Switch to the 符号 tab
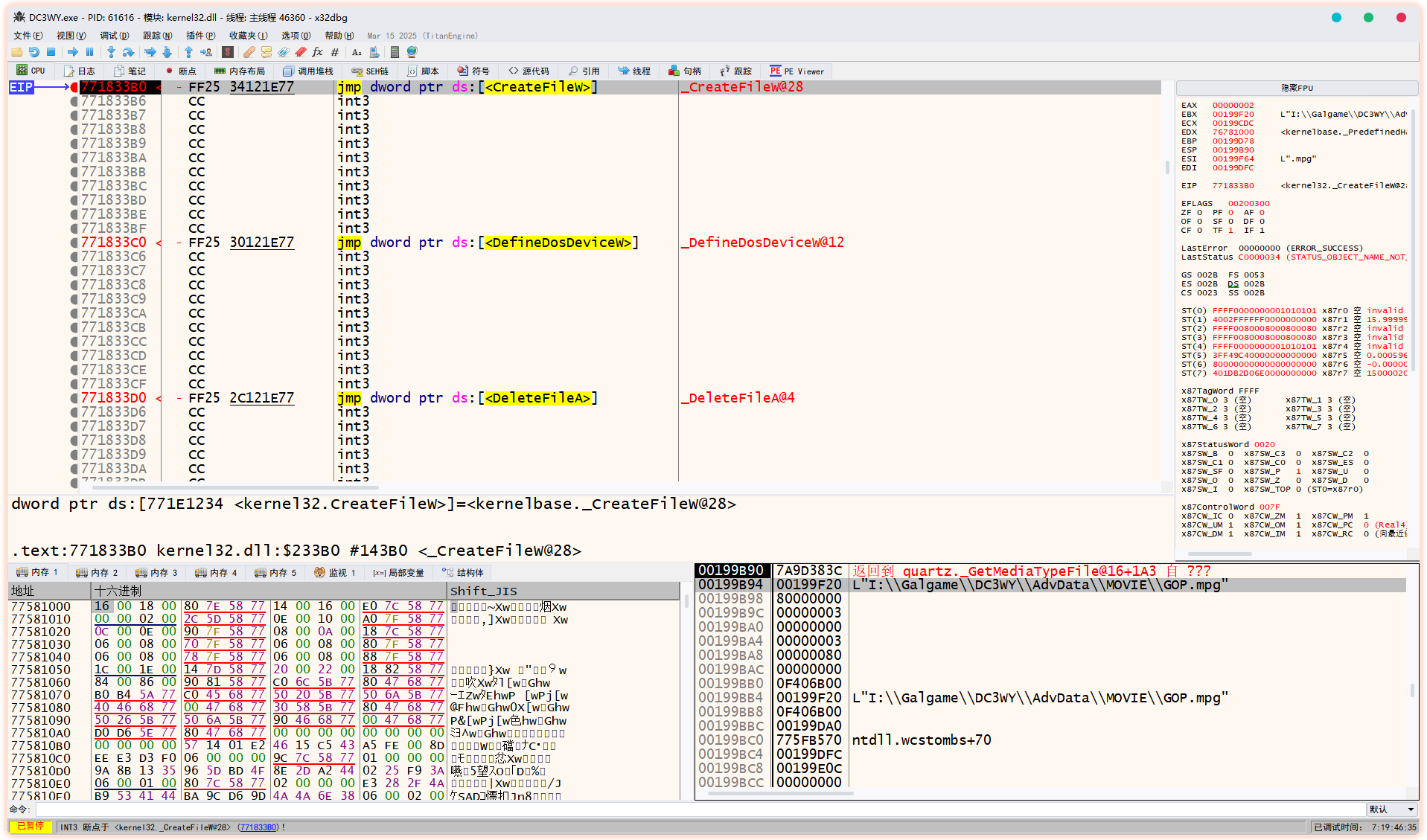The width and height of the screenshot is (1427, 840). [473, 71]
